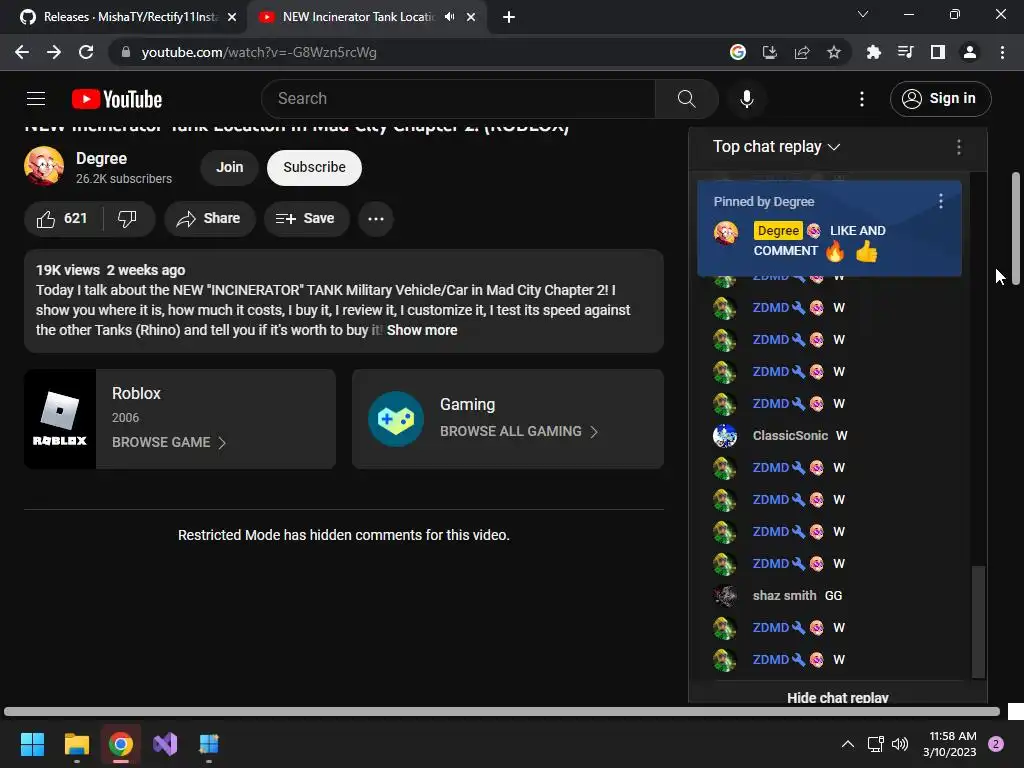
Task: Open chat replay options three dots
Action: point(958,147)
